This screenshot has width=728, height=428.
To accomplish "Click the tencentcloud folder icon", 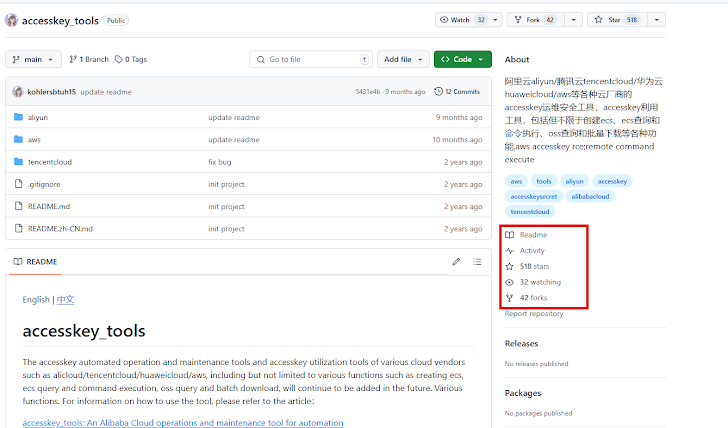I will click(18, 162).
